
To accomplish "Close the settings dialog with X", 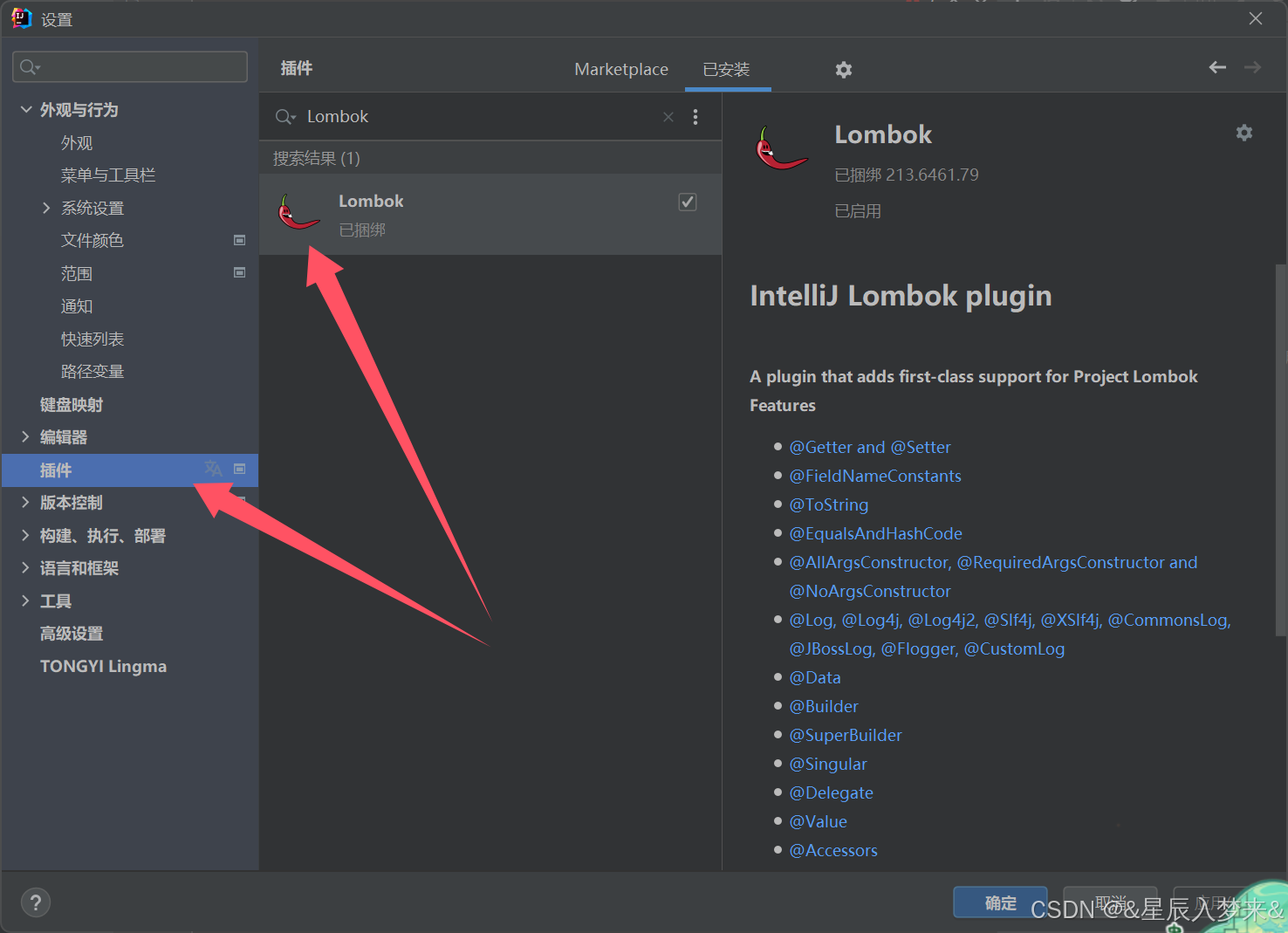I will pyautogui.click(x=1255, y=18).
